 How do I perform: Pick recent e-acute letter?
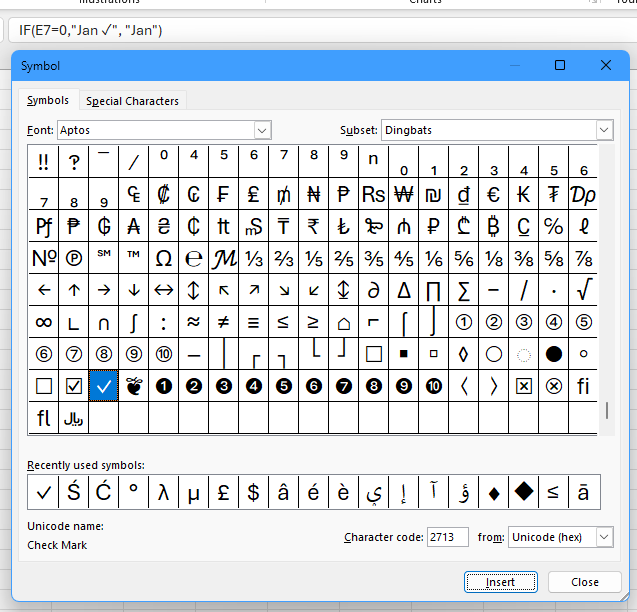[x=314, y=492]
